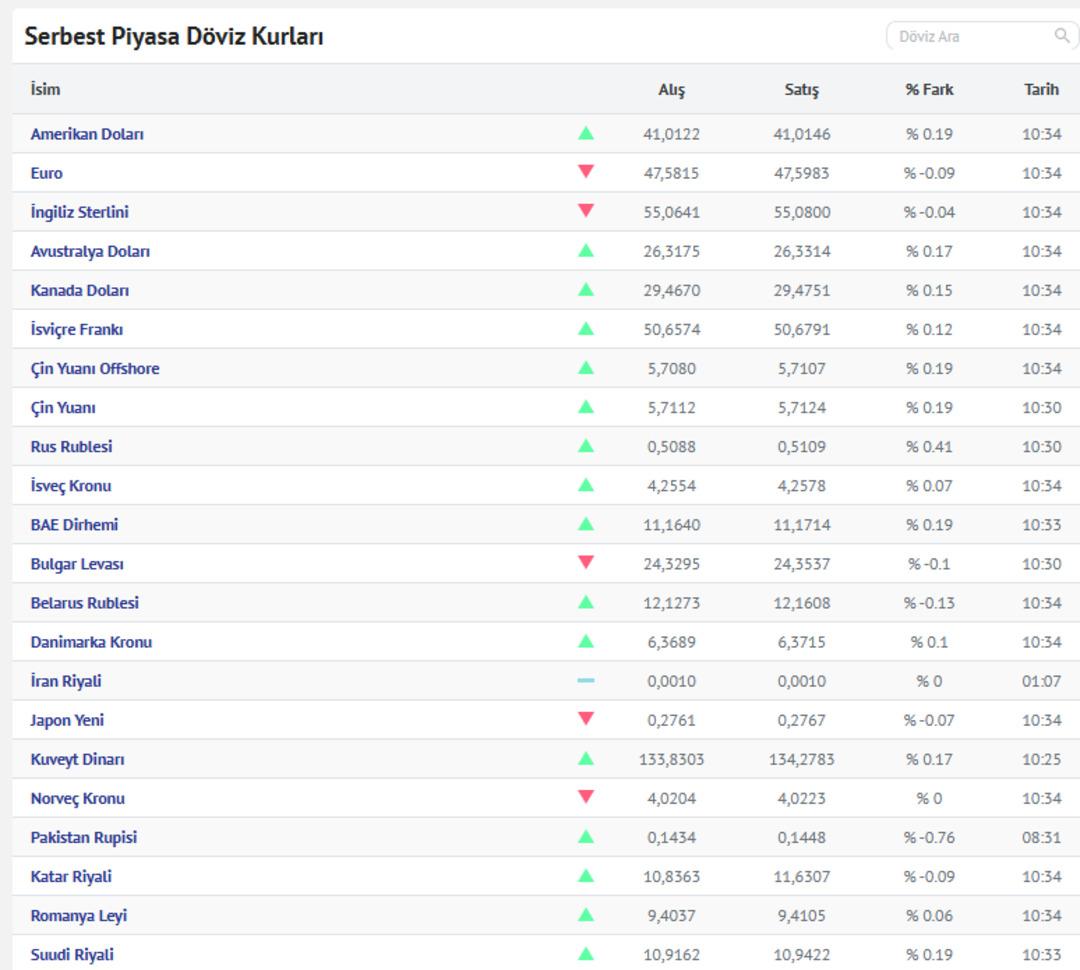Open the Çin Yuanı Offshore link
The image size is (1080, 970).
click(95, 369)
